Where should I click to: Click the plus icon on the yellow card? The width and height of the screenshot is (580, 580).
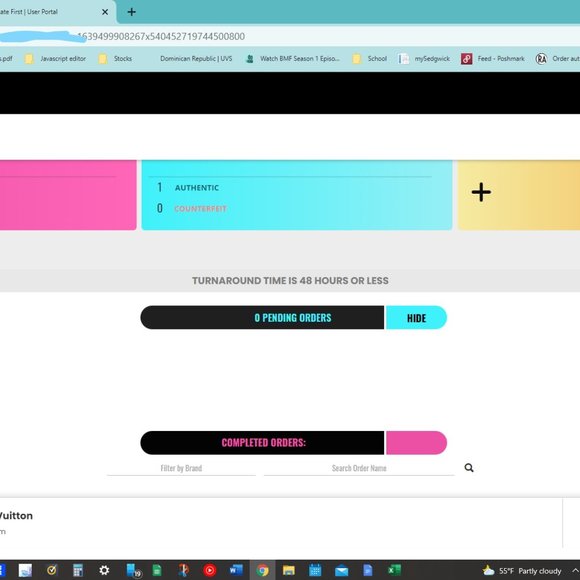(481, 192)
